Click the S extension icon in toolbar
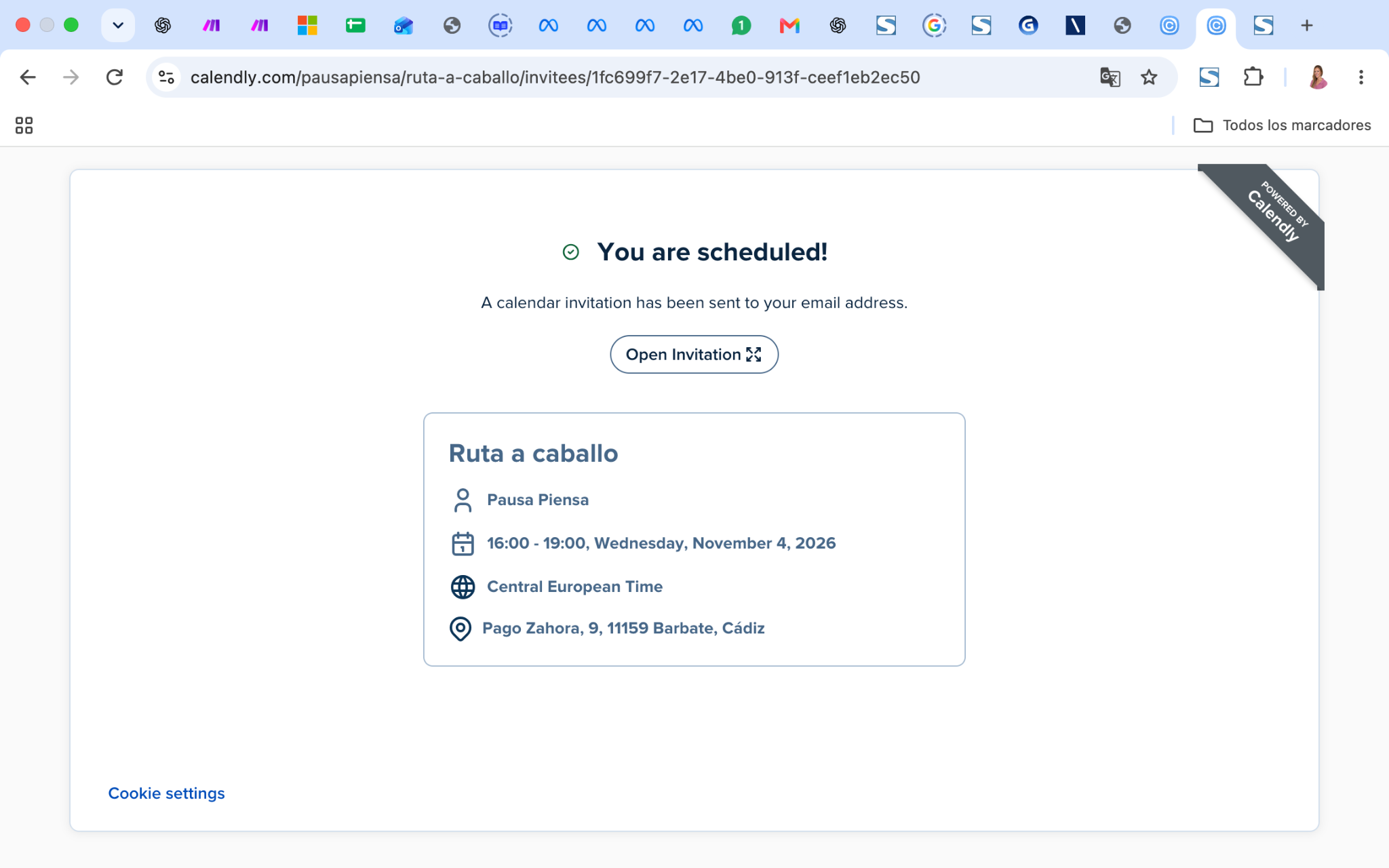This screenshot has width=1389, height=868. coord(1209,77)
